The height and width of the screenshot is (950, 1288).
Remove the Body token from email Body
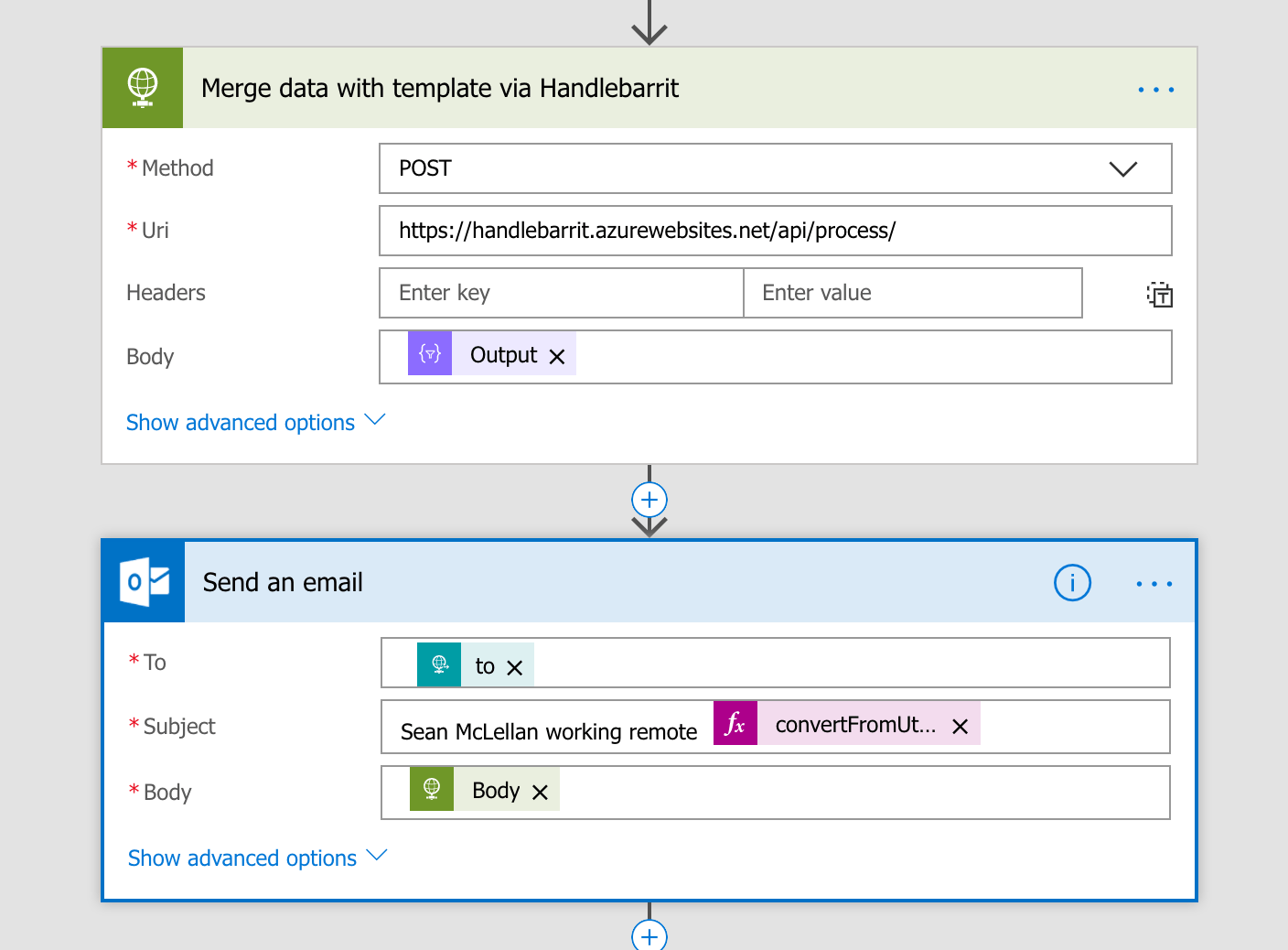click(x=541, y=790)
